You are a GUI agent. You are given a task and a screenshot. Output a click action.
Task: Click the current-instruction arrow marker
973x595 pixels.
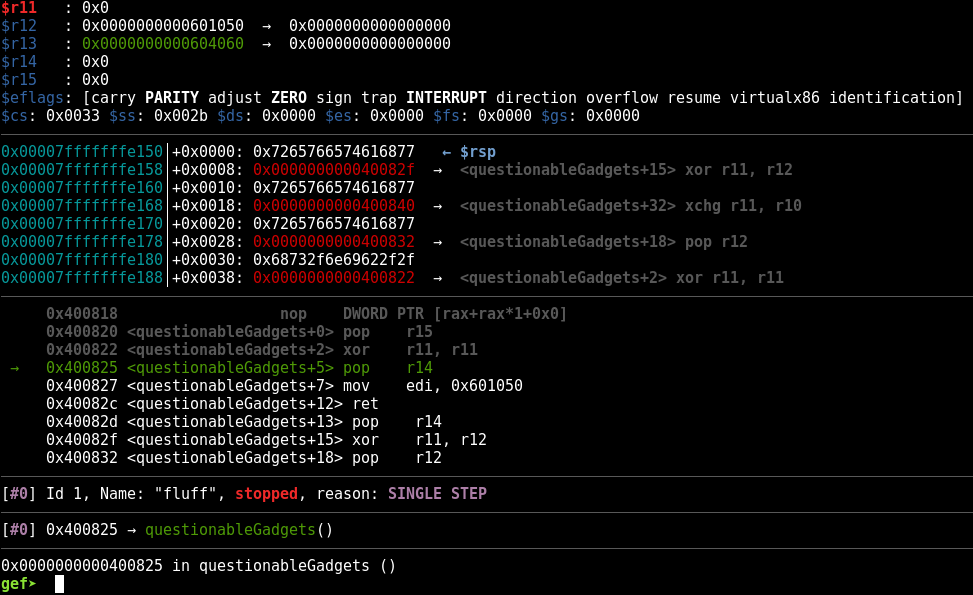pyautogui.click(x=15, y=368)
